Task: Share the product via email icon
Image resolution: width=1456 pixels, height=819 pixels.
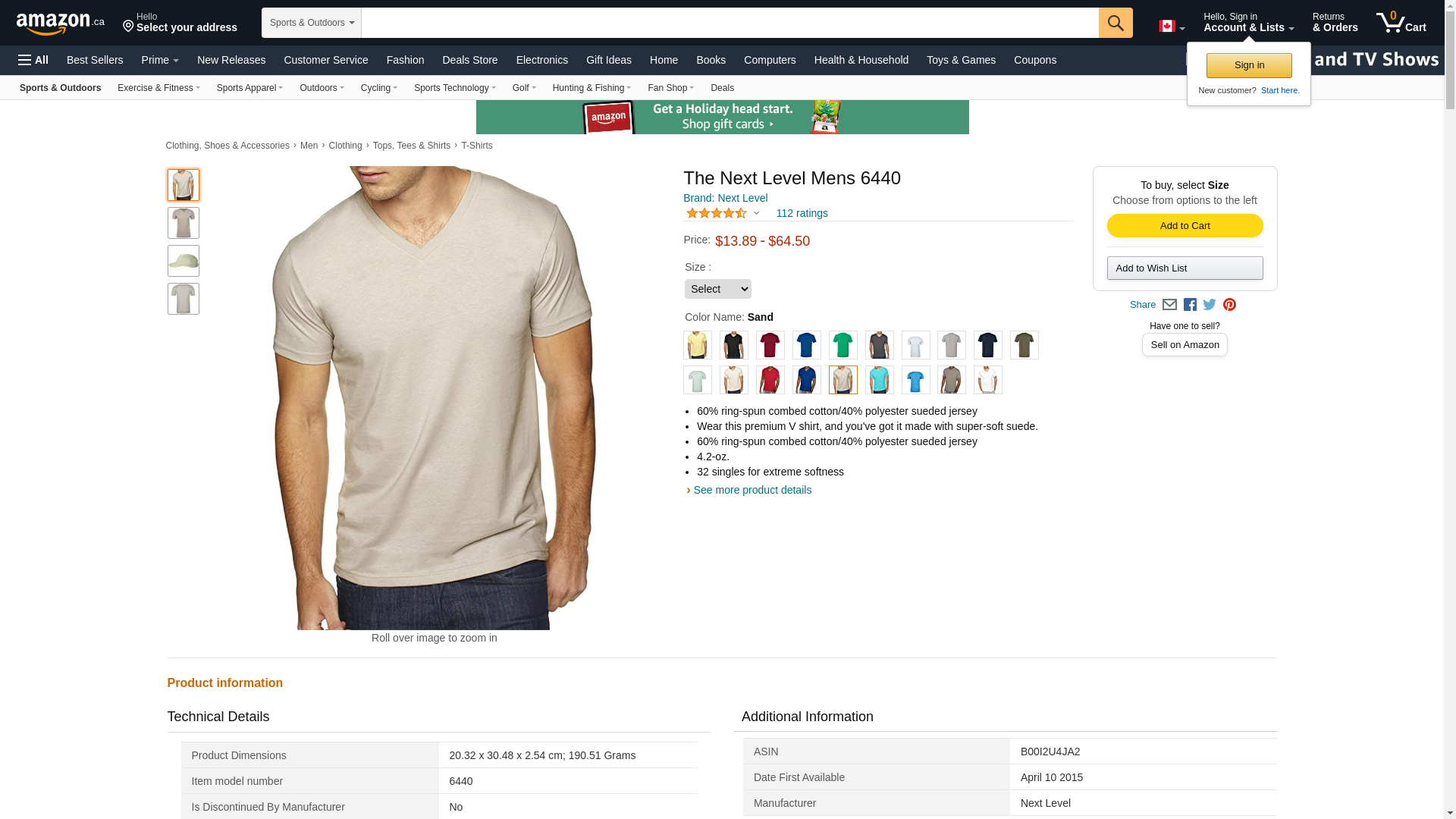Action: [x=1169, y=305]
